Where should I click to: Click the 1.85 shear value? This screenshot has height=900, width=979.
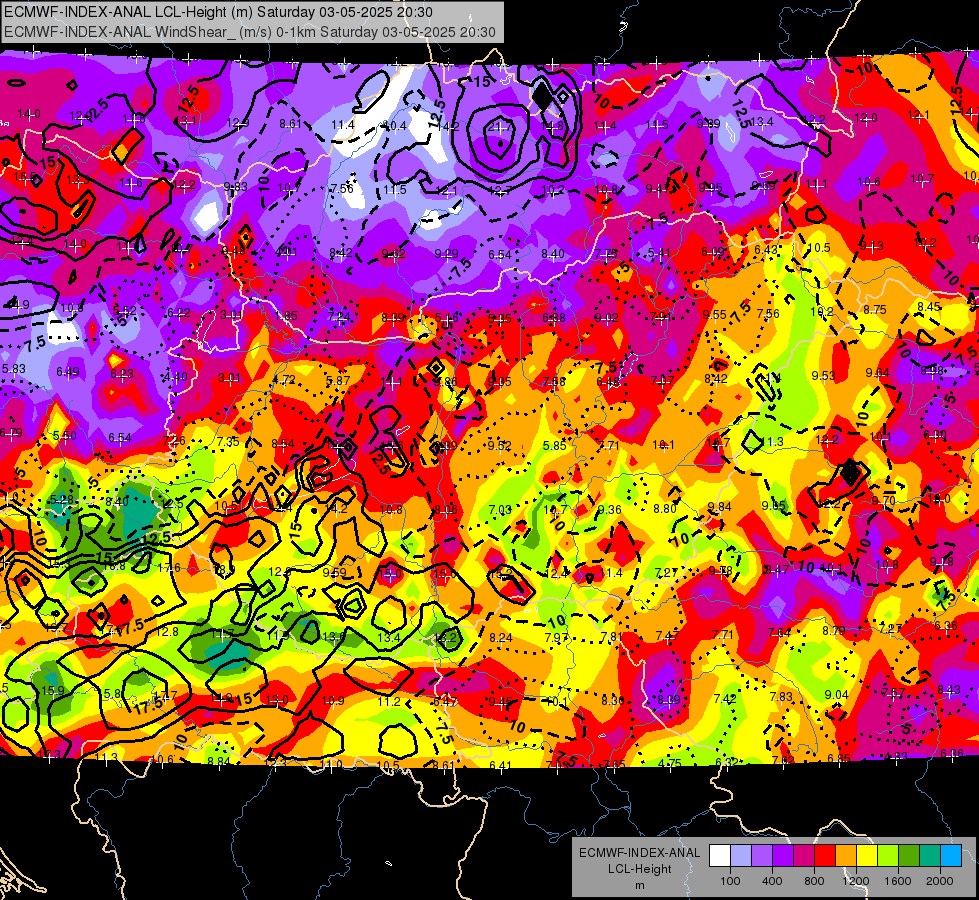286,315
